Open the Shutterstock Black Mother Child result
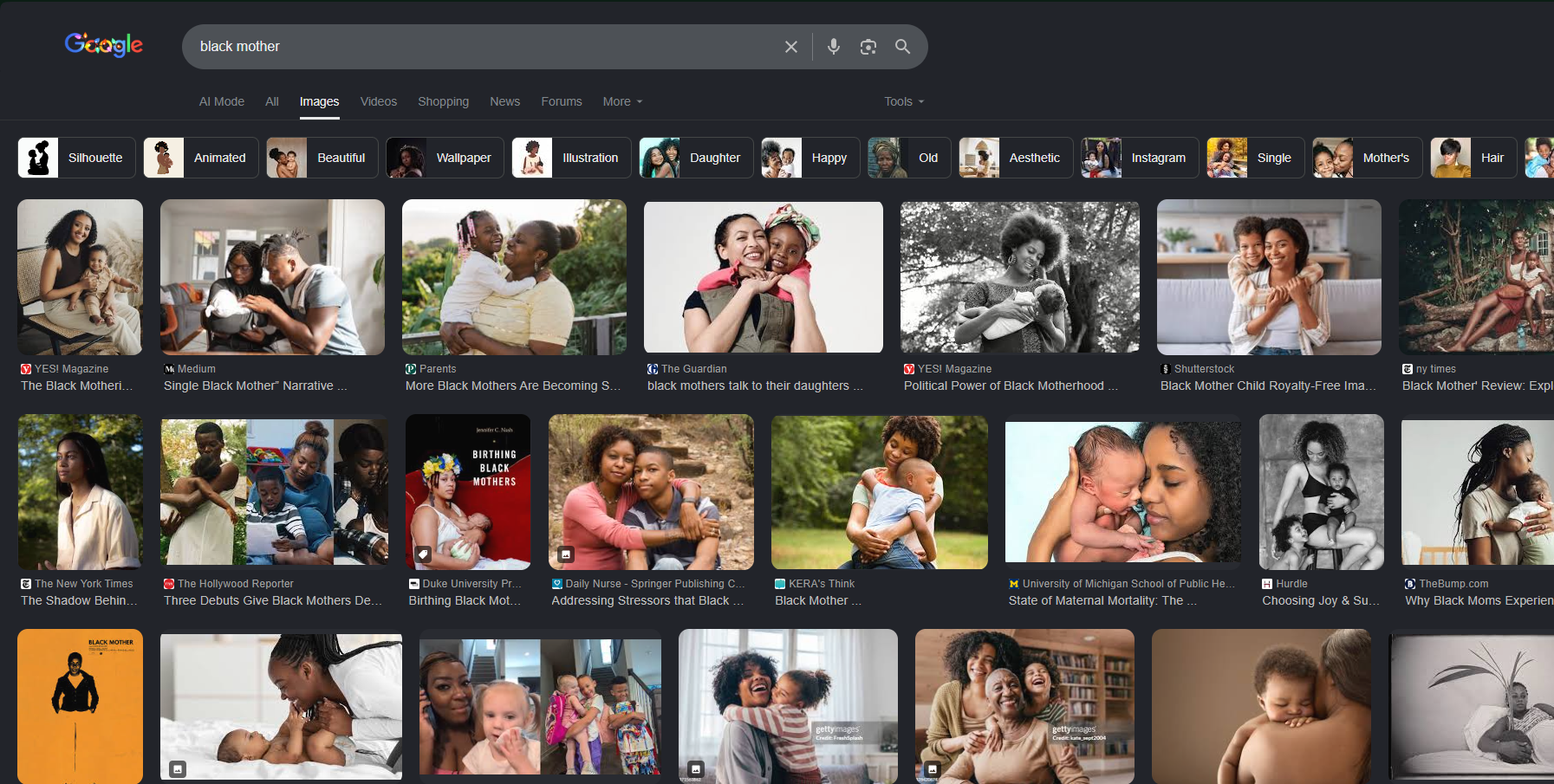The image size is (1554, 784). click(x=1268, y=386)
